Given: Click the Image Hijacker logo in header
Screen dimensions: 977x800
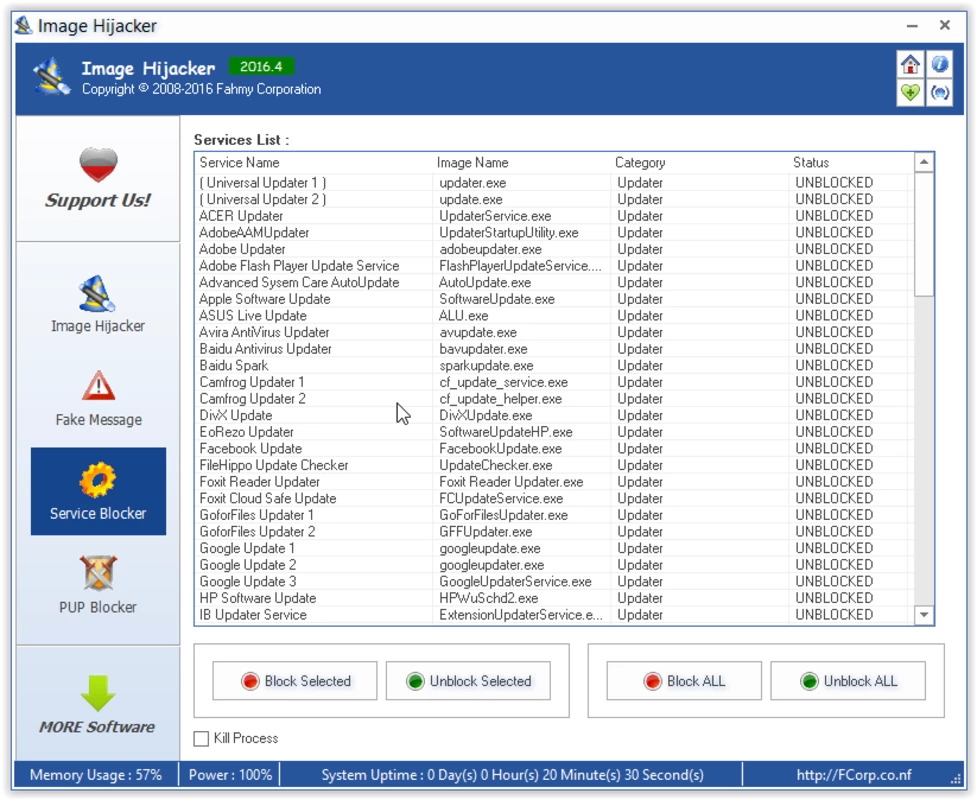Looking at the screenshot, I should click(x=51, y=77).
